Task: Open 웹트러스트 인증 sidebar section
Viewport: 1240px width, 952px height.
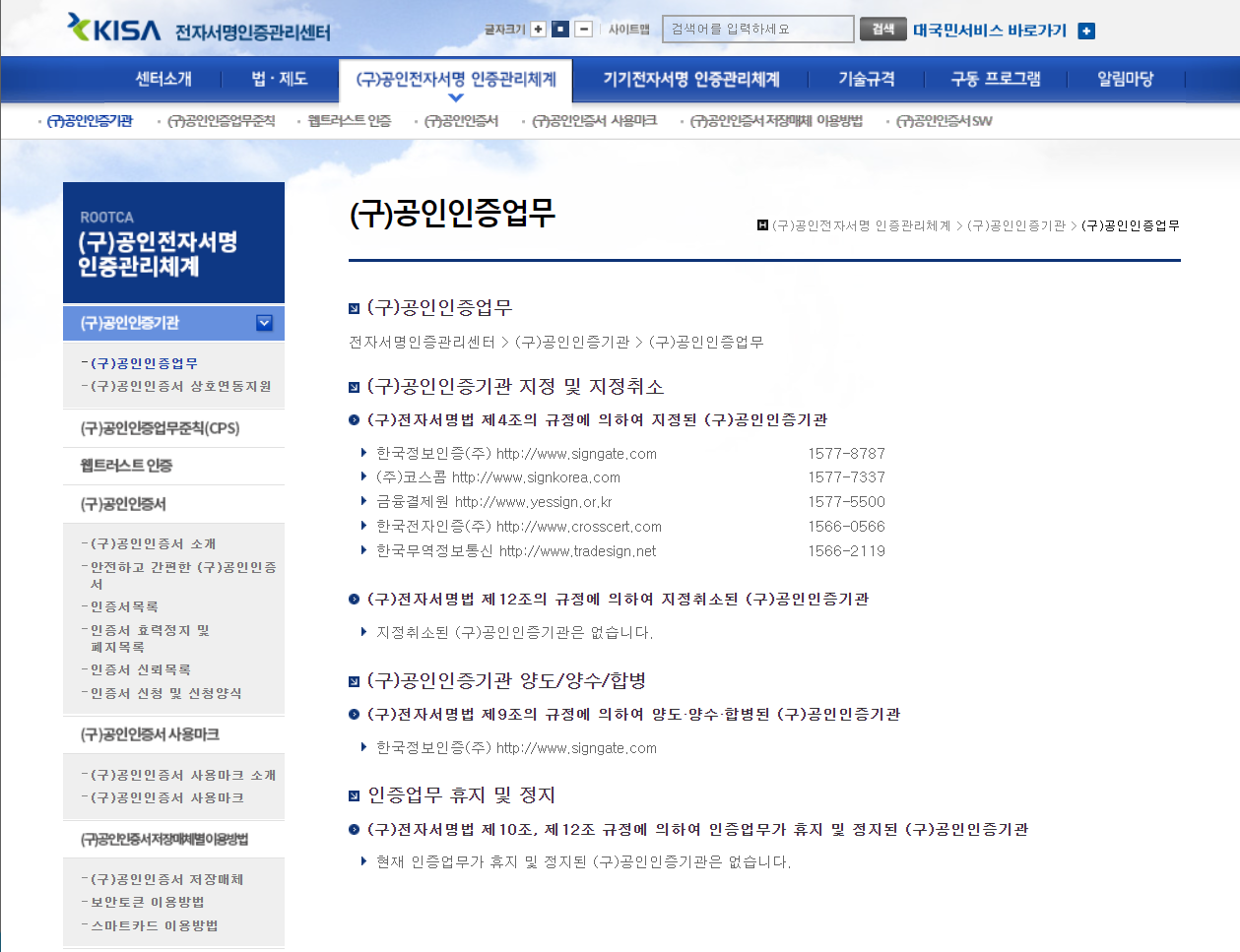Action: click(126, 466)
